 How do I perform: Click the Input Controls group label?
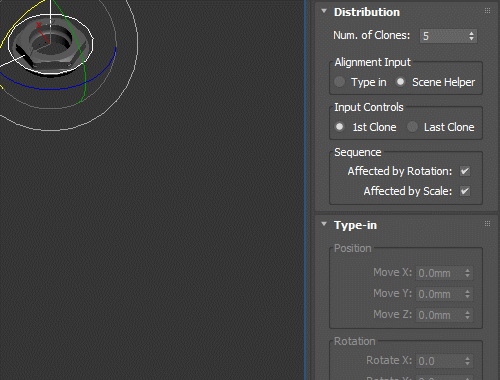[x=369, y=107]
